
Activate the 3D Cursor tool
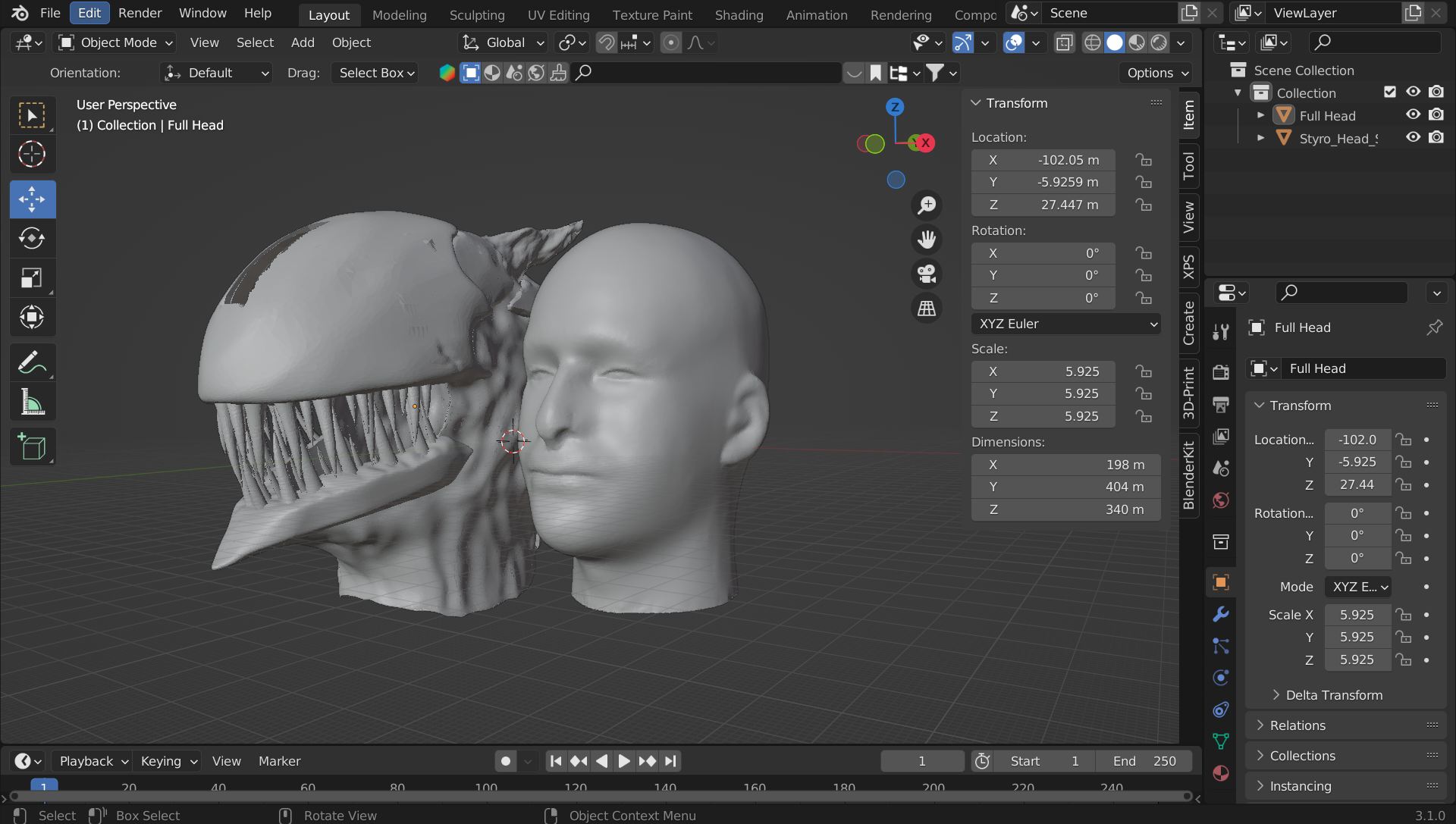(32, 154)
